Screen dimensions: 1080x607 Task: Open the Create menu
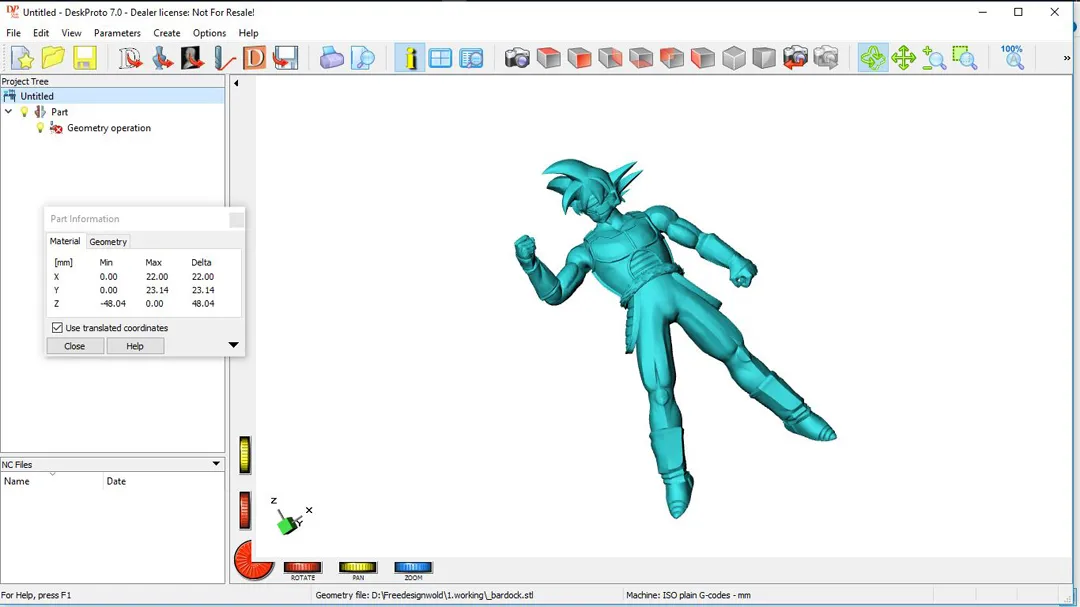[167, 33]
